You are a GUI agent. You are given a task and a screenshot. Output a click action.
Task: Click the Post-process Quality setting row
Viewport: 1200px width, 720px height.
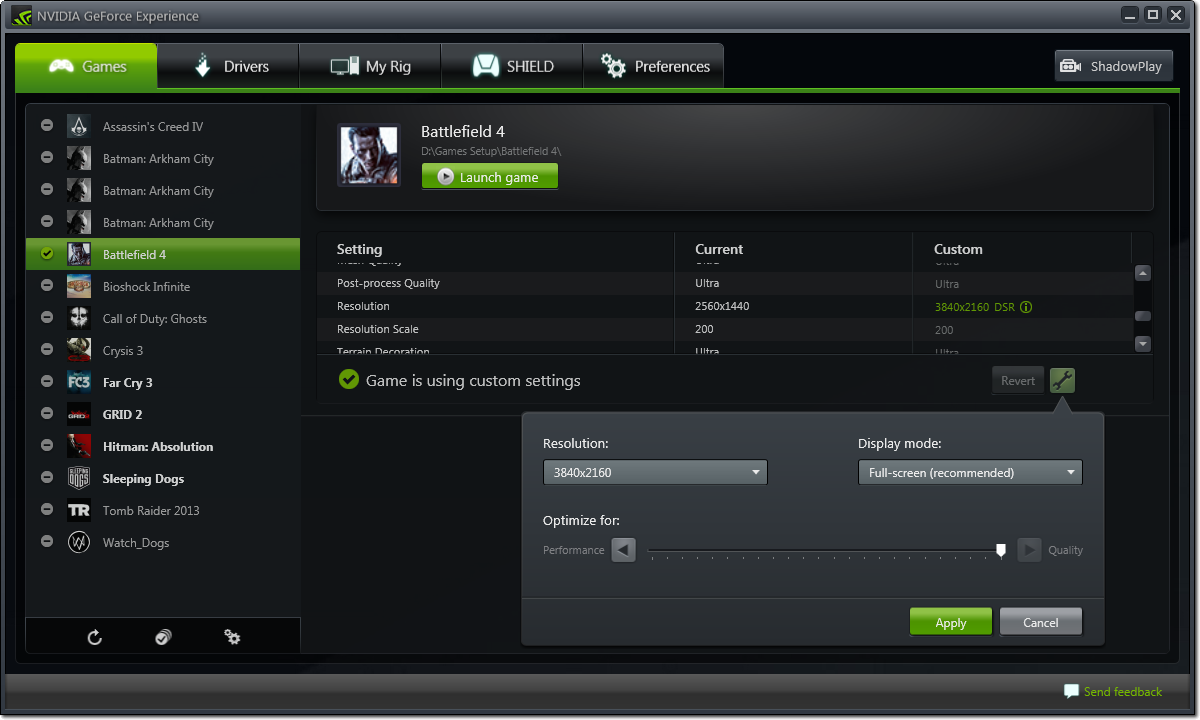click(x=725, y=283)
